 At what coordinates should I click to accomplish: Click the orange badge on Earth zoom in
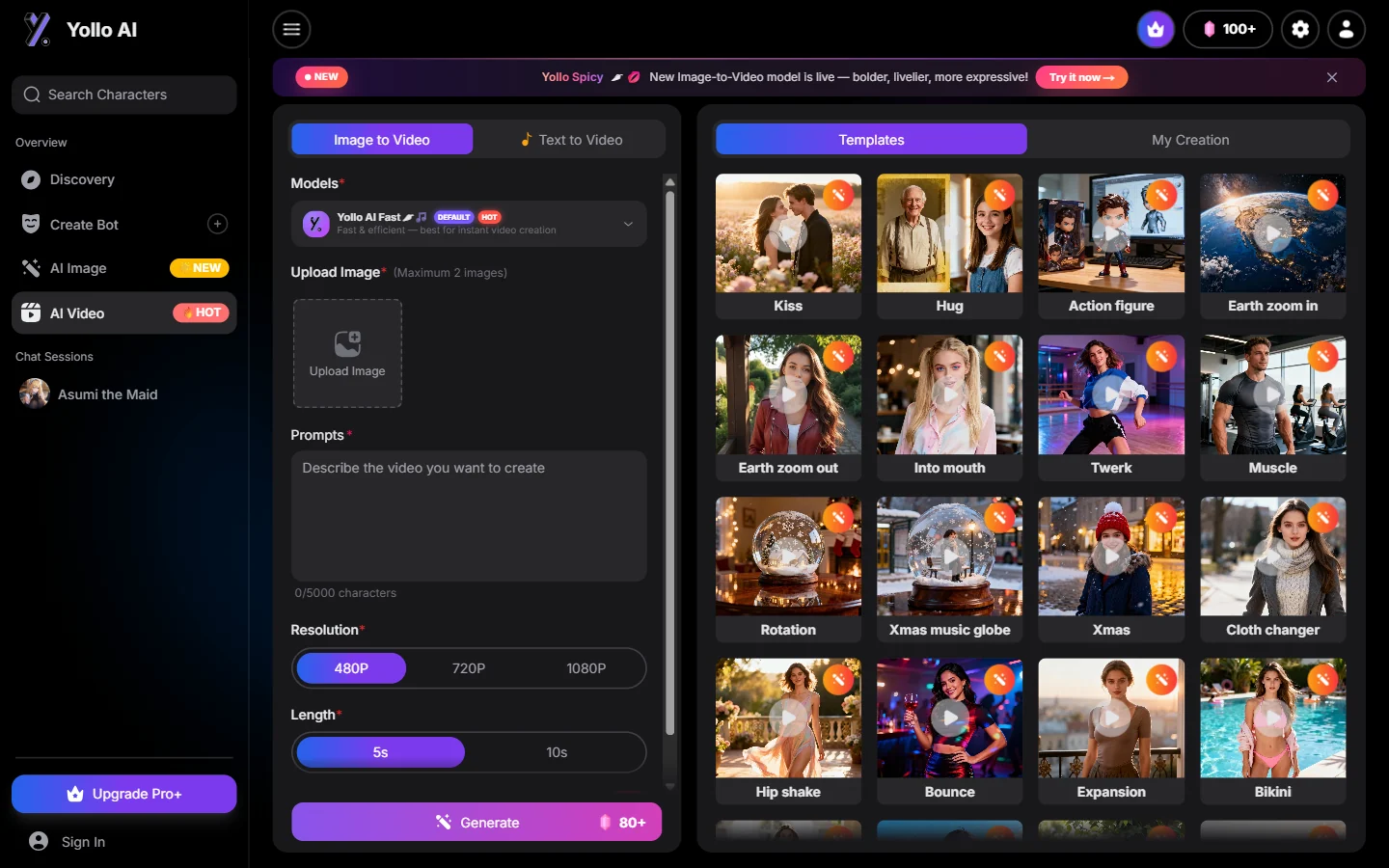(1322, 195)
